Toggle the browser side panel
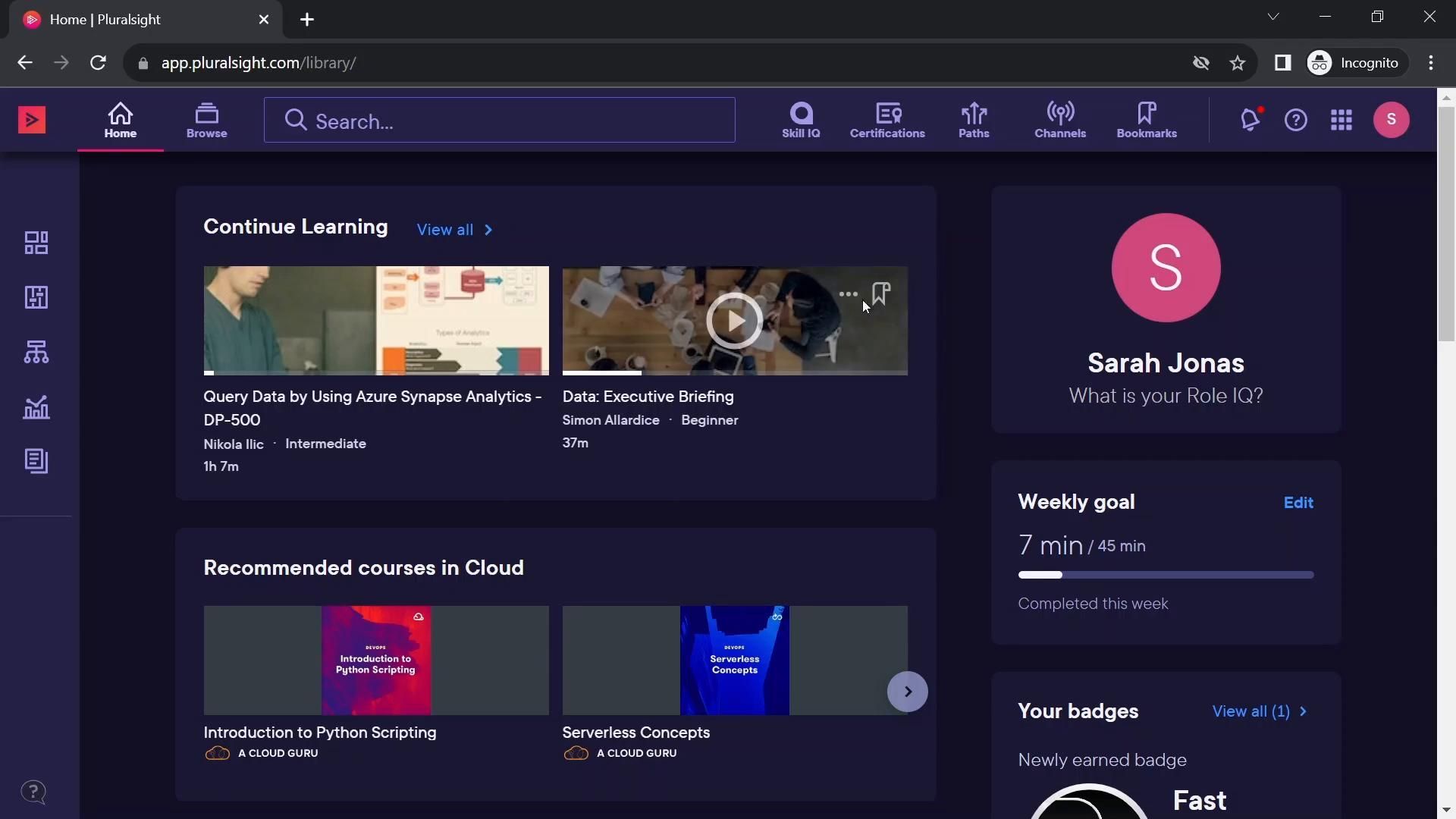This screenshot has height=819, width=1456. (1282, 63)
